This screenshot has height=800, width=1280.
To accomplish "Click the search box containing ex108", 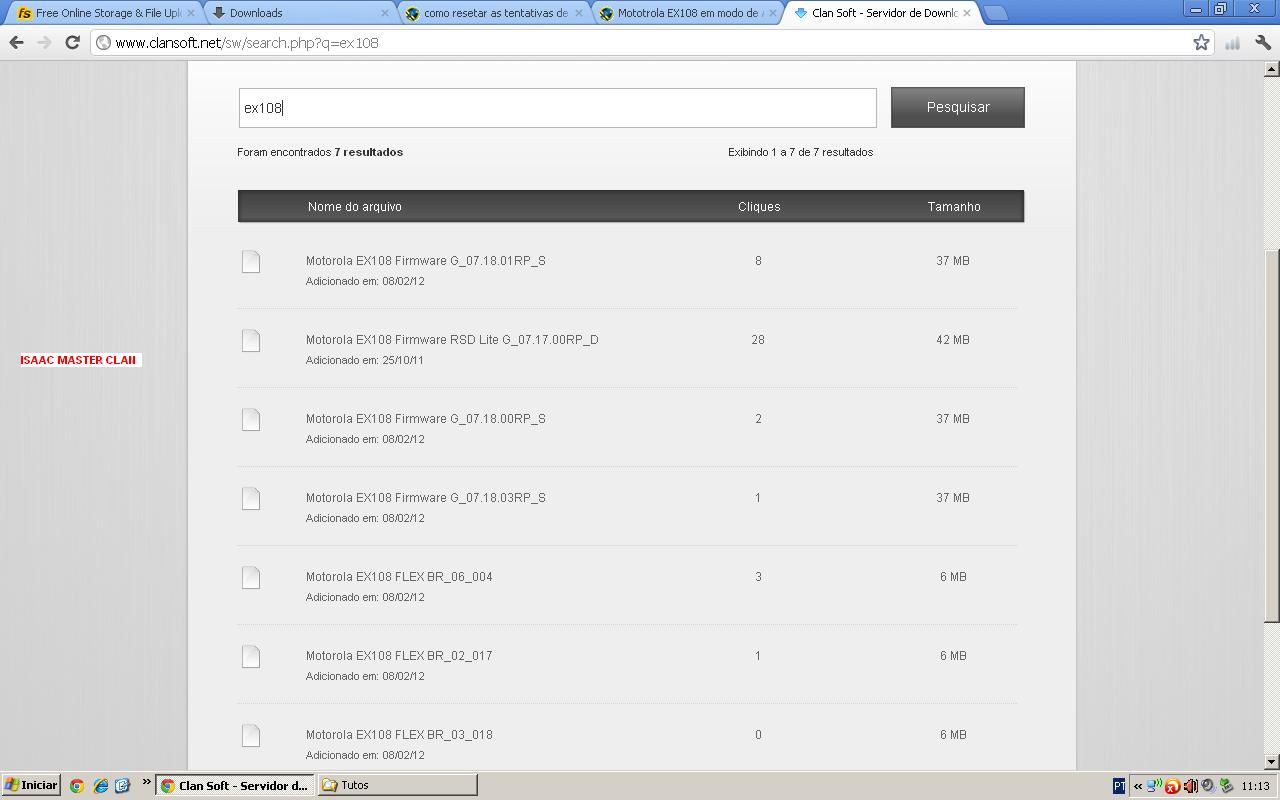I will click(x=557, y=107).
